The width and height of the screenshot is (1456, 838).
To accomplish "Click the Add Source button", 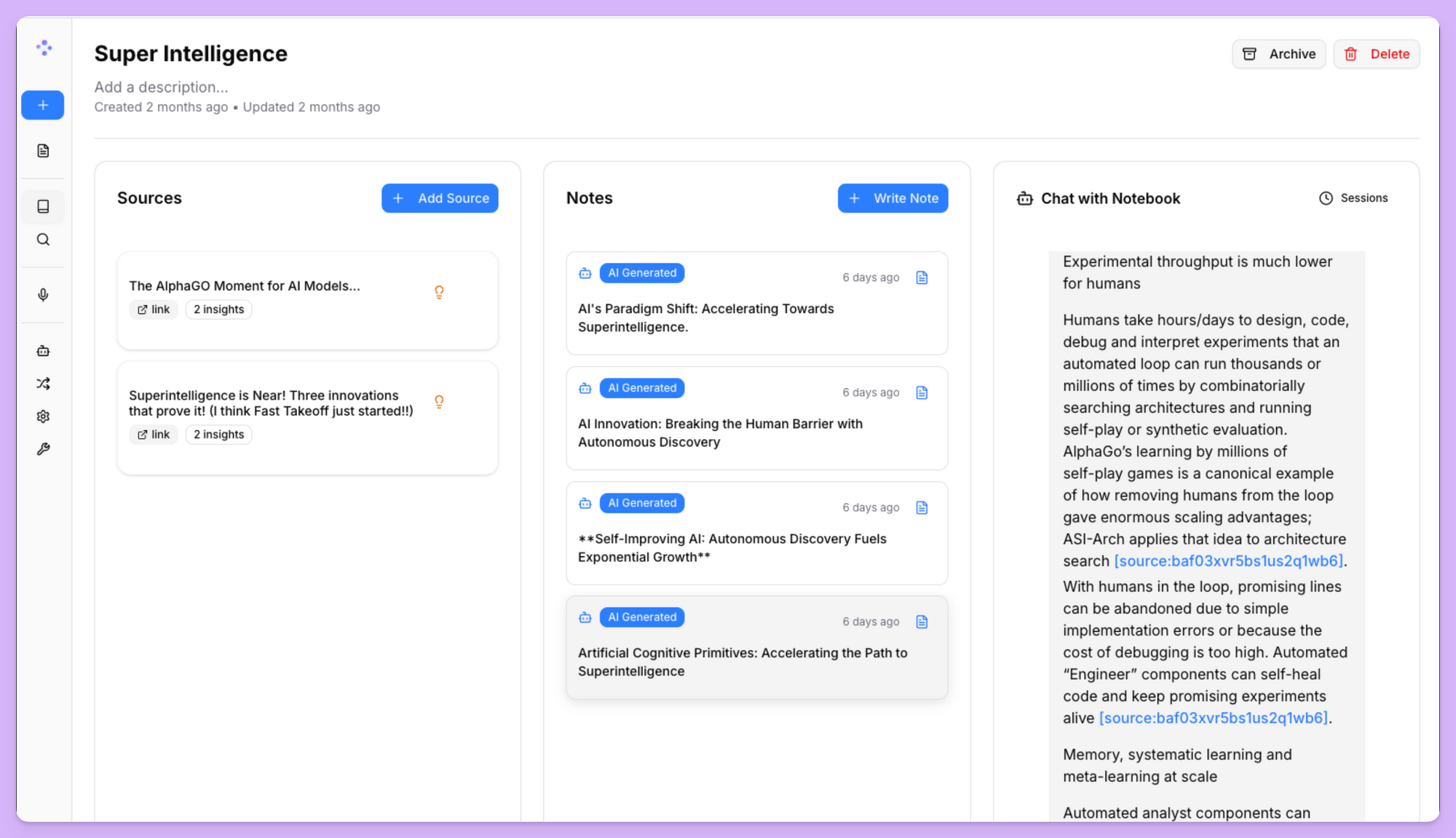I will [440, 198].
